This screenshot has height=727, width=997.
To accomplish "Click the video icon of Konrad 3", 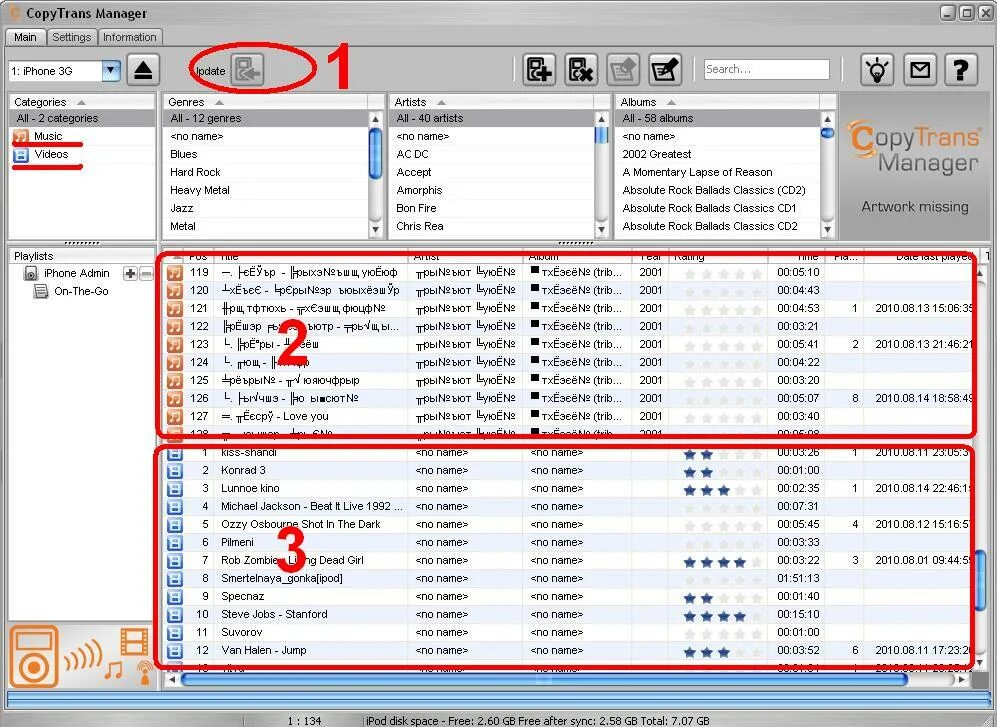I will coord(174,471).
